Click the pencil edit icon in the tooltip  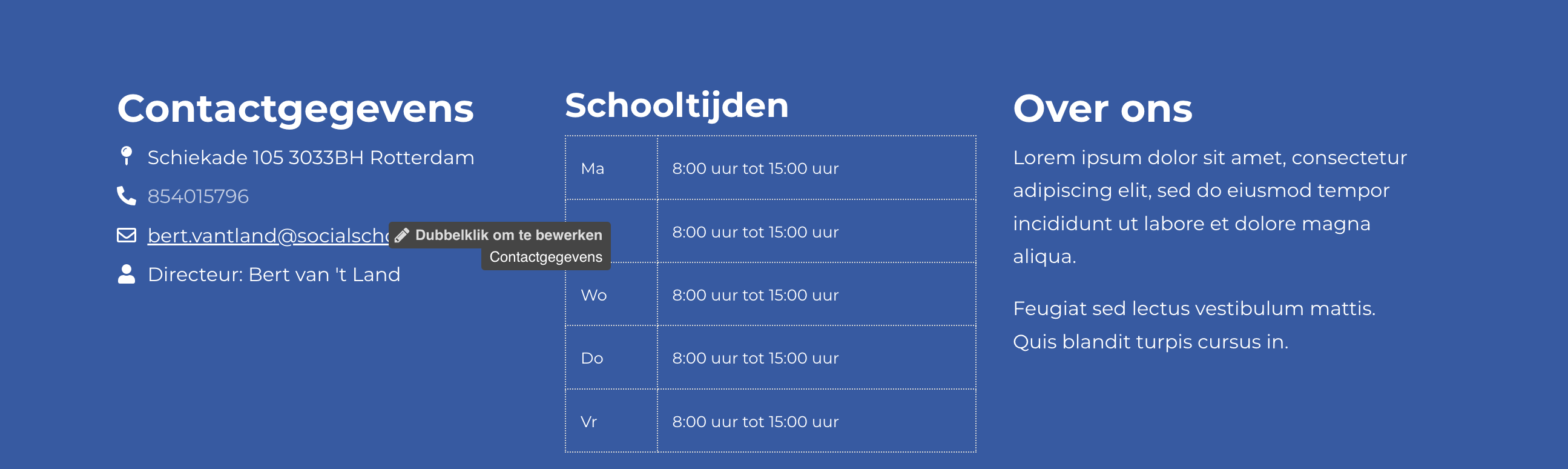click(403, 234)
